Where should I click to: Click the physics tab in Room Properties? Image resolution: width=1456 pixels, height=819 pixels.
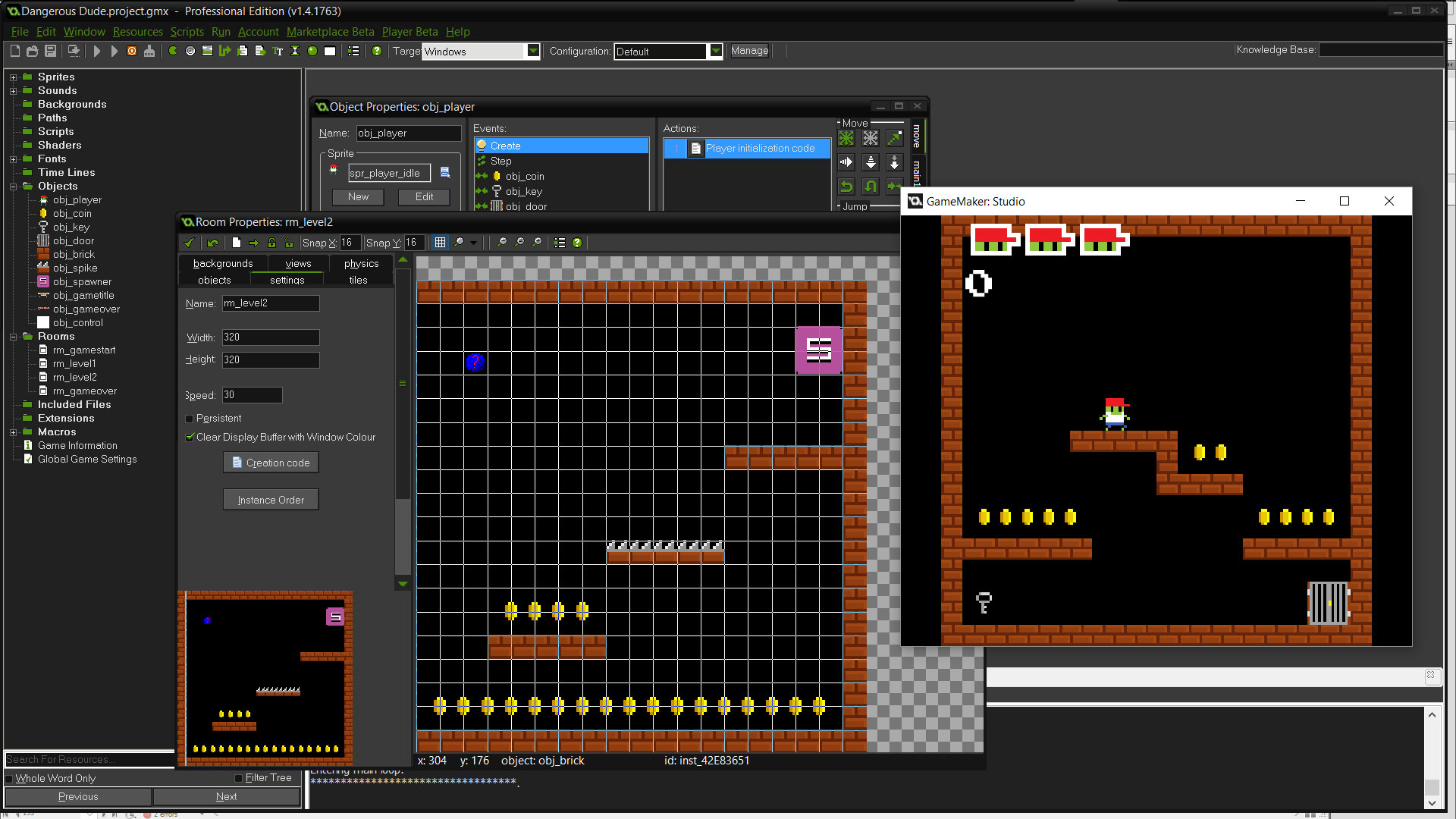pyautogui.click(x=360, y=263)
